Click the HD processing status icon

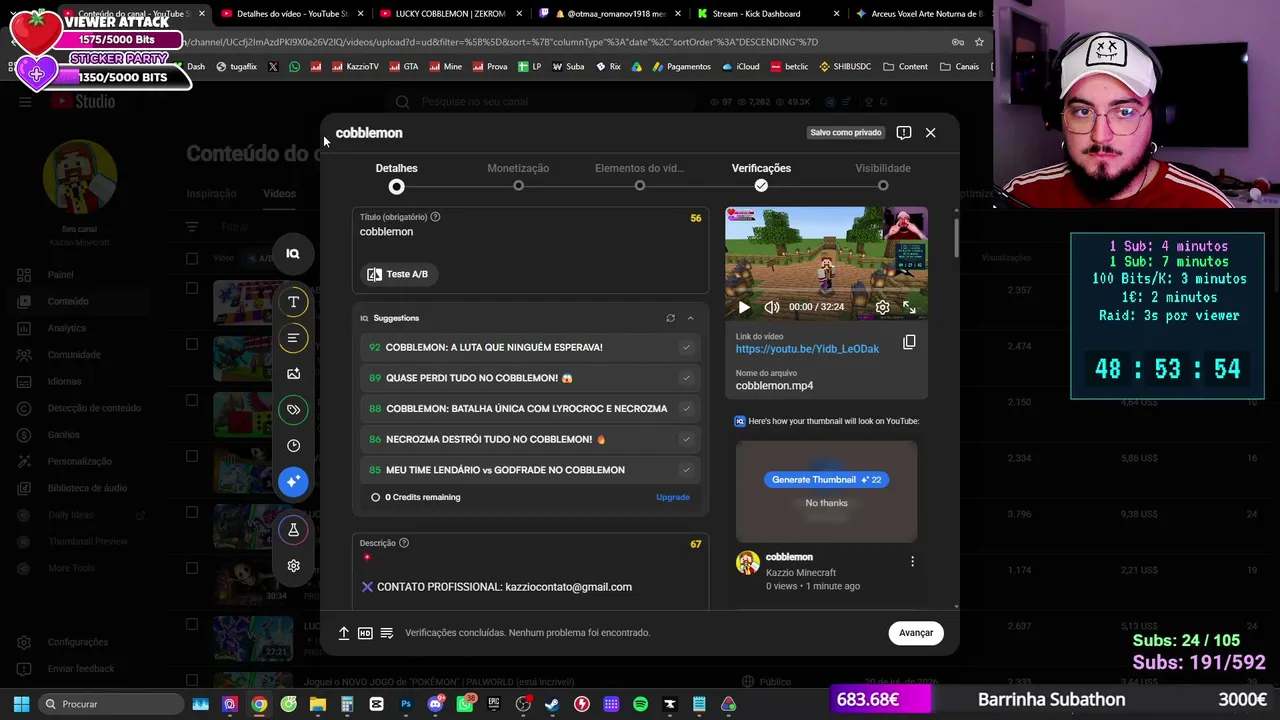(365, 633)
